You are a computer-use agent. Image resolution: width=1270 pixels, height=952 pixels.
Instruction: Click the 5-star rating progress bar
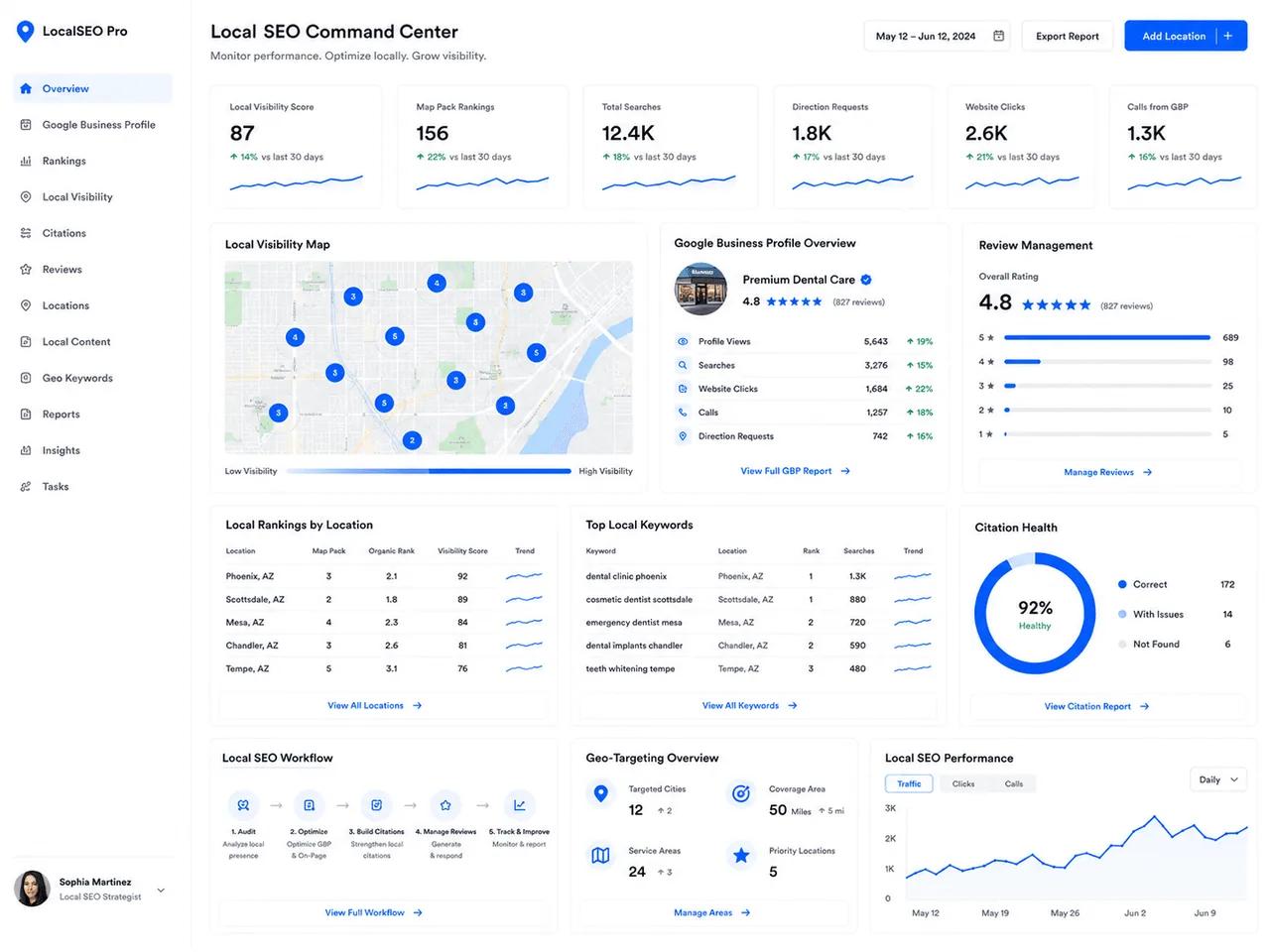click(1107, 337)
